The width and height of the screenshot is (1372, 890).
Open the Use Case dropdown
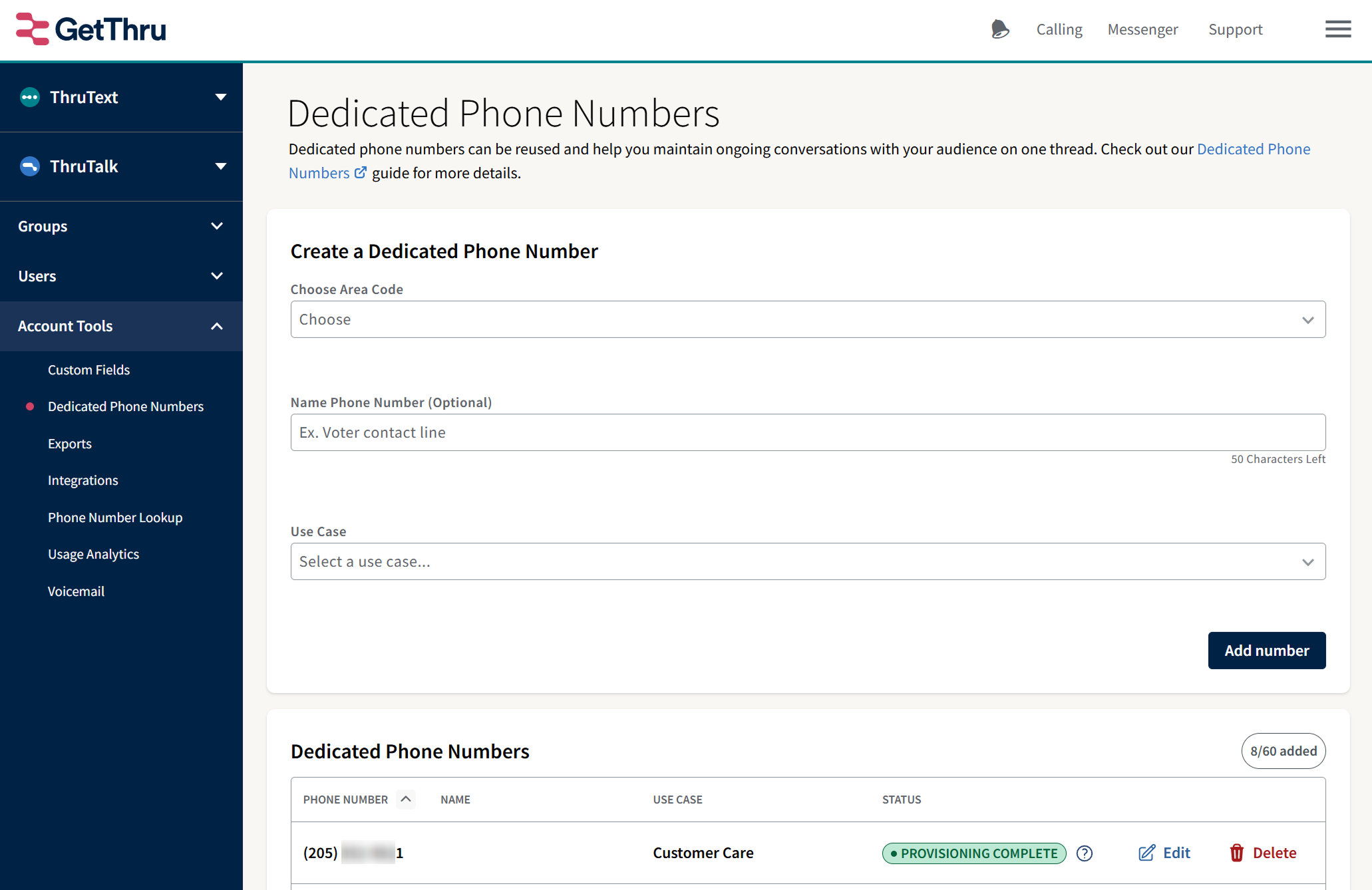coord(808,561)
